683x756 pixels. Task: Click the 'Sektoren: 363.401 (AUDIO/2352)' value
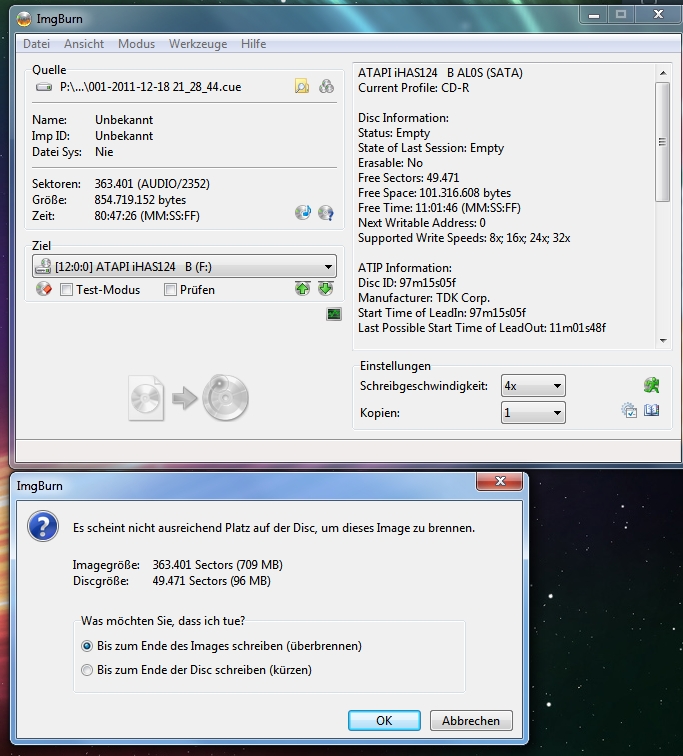152,184
